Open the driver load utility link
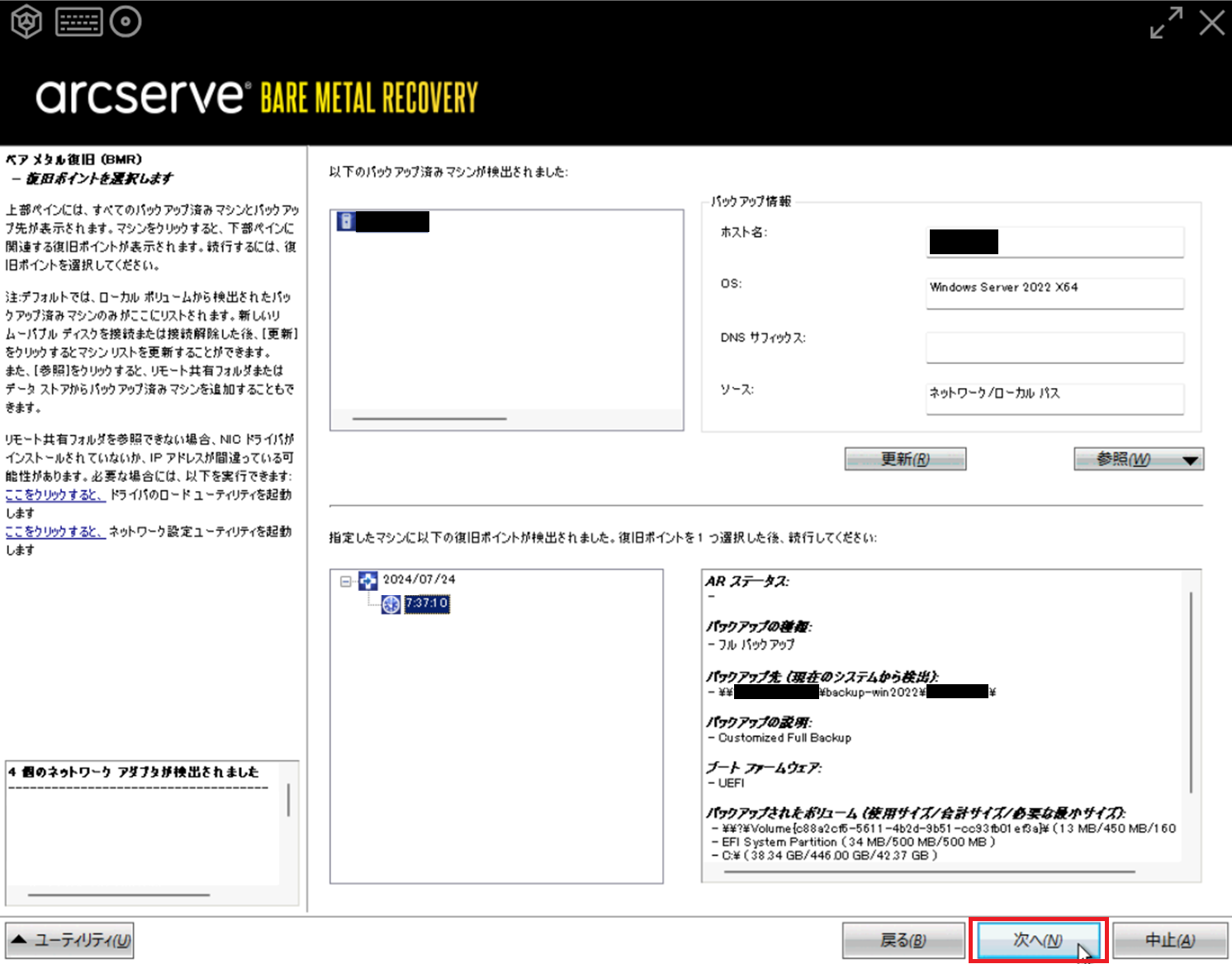The height and width of the screenshot is (964, 1232). coord(55,494)
